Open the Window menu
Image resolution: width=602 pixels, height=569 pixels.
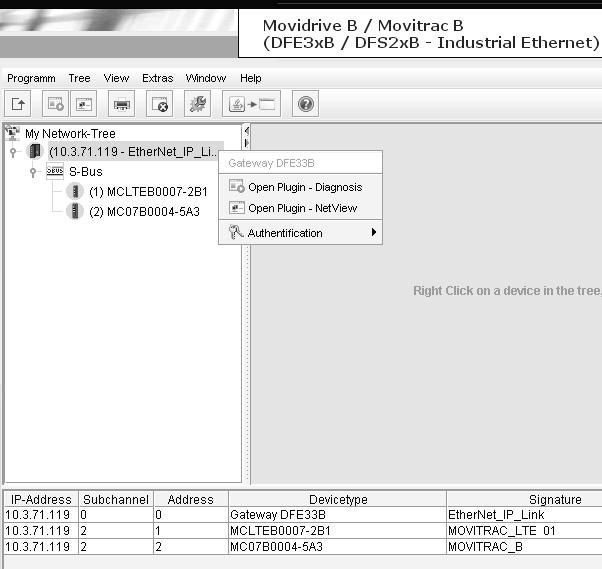[x=206, y=78]
